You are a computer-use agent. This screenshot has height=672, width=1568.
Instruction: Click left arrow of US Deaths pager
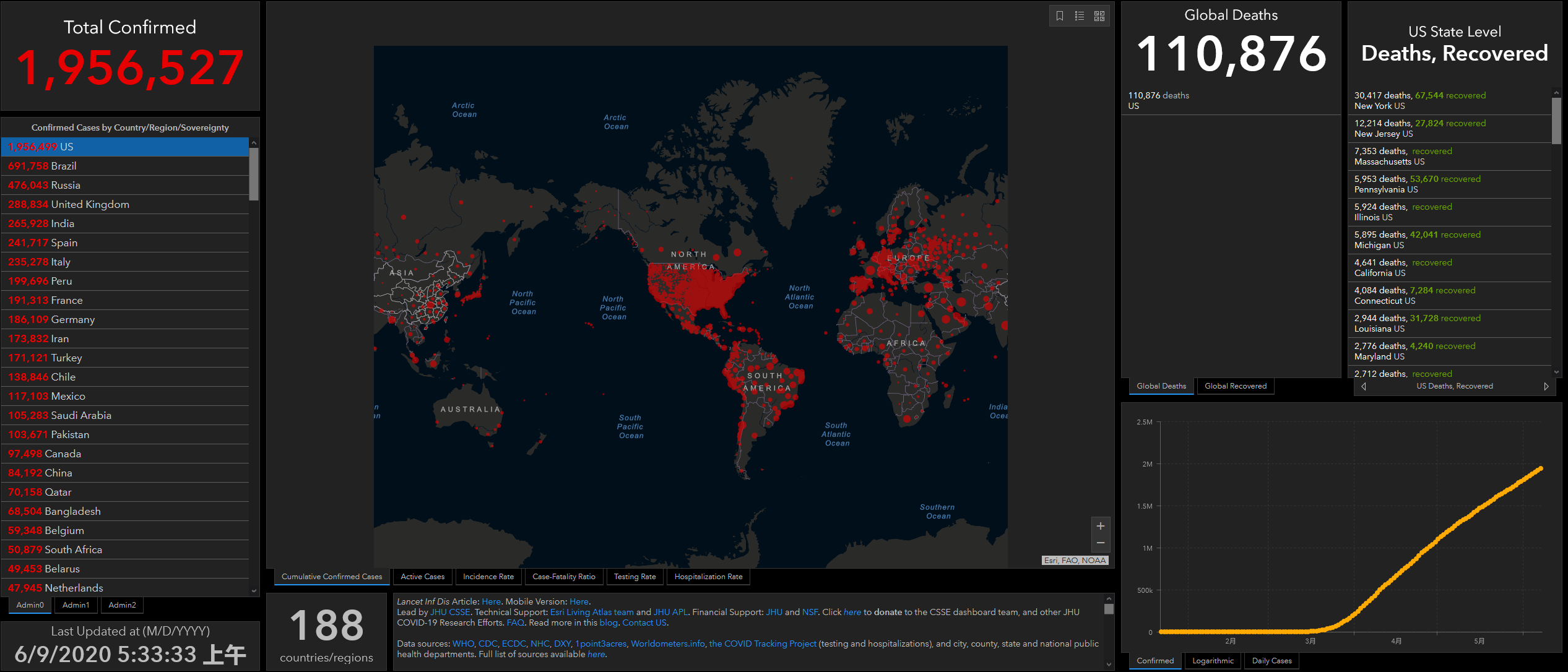(1364, 386)
